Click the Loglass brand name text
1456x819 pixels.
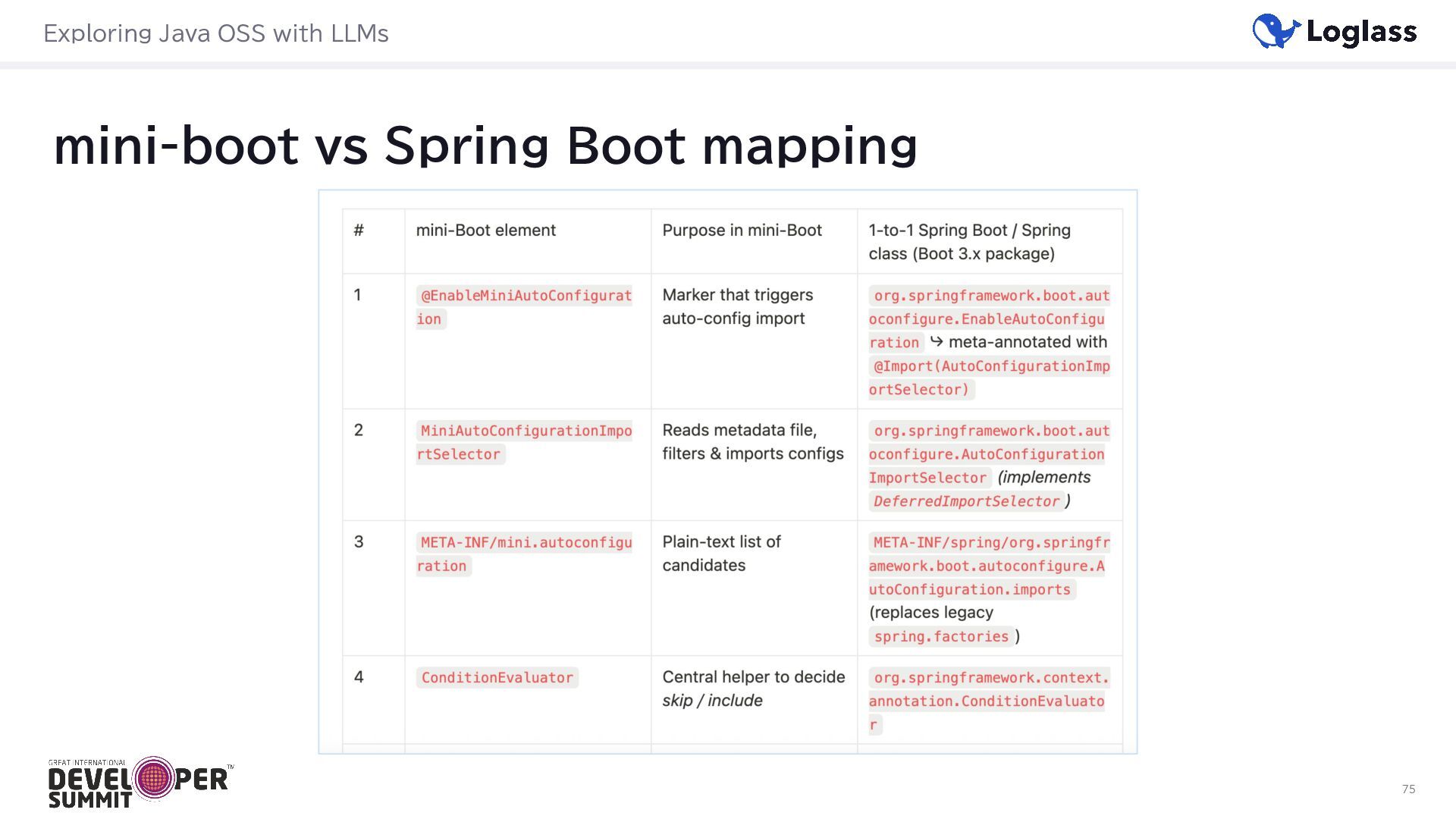coord(1361,32)
